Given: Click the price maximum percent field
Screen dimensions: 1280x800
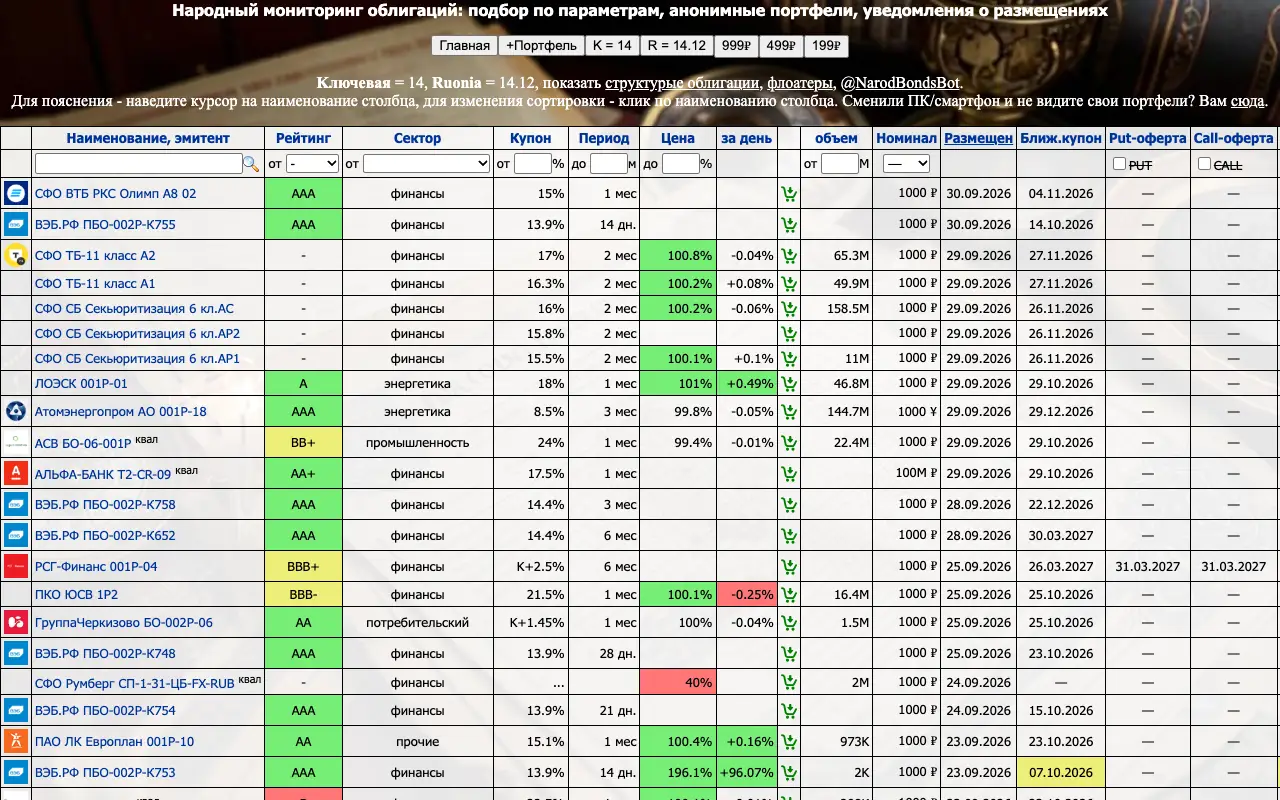Looking at the screenshot, I should click(680, 163).
